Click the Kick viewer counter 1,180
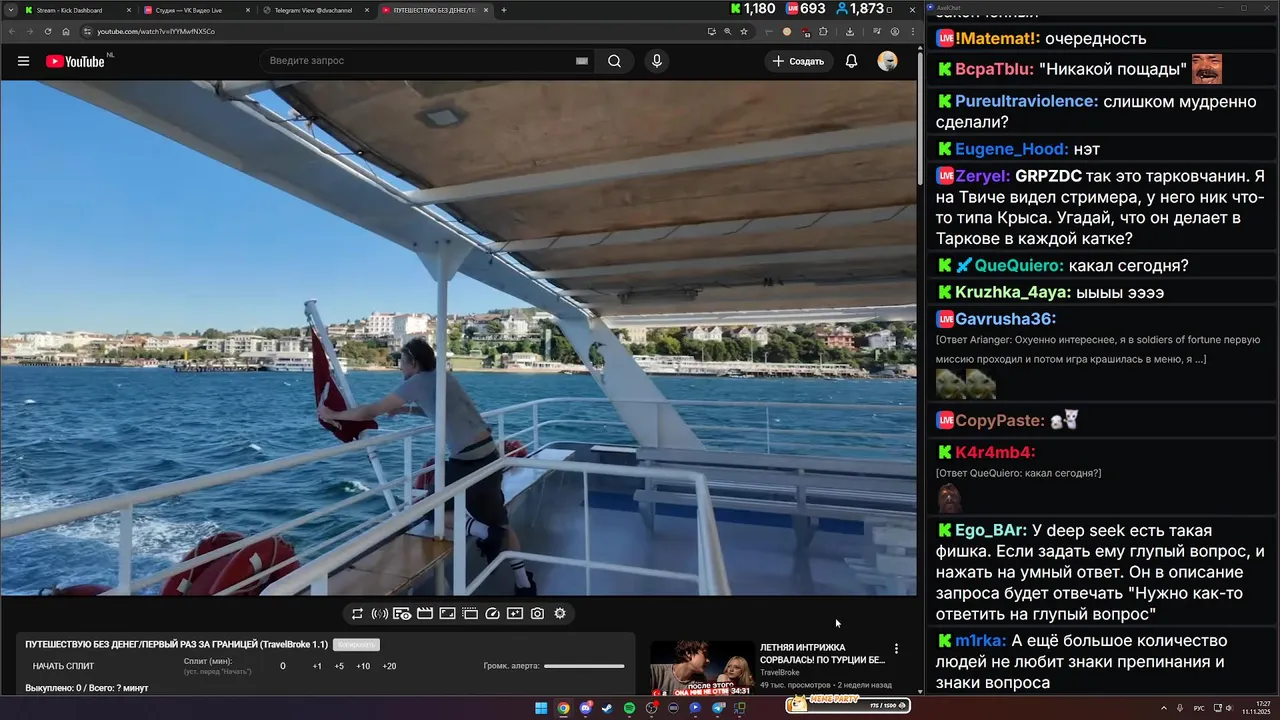The image size is (1280, 720). pyautogui.click(x=753, y=9)
